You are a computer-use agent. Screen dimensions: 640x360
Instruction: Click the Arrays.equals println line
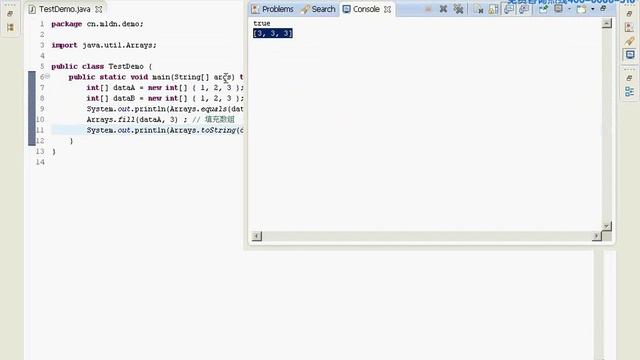coord(165,109)
